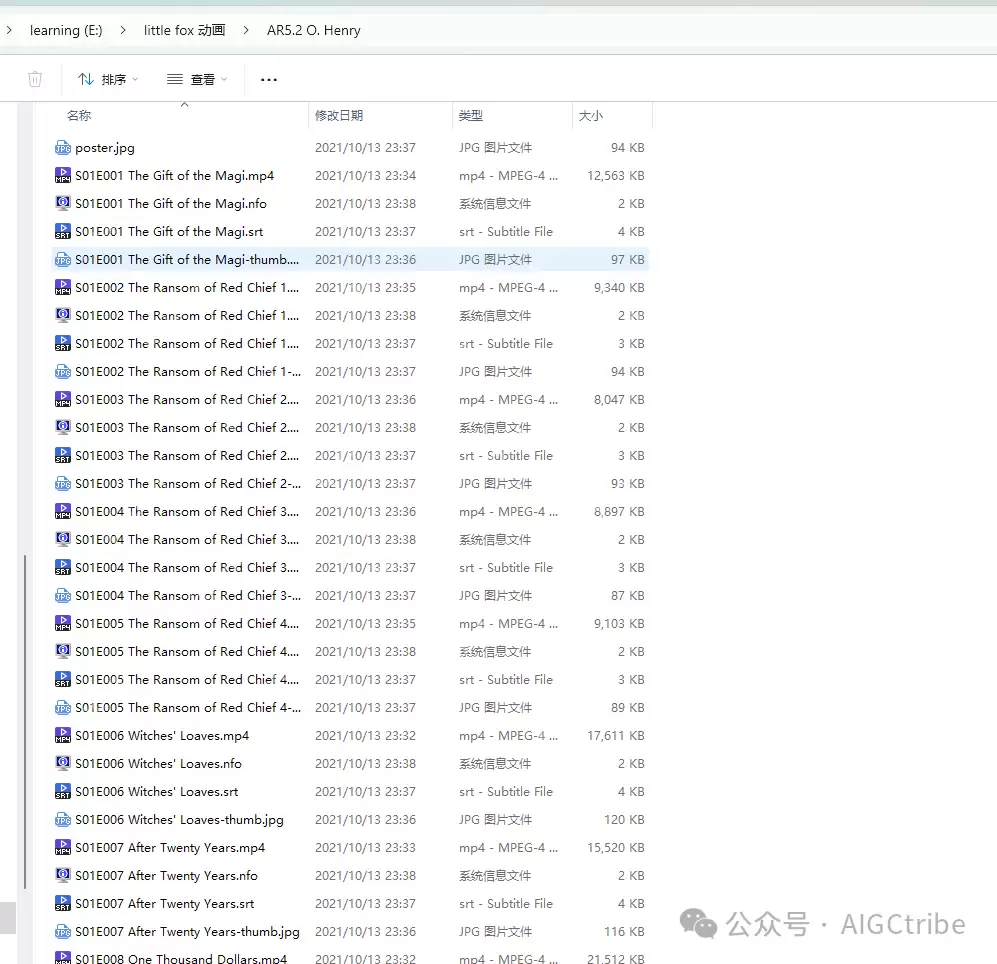This screenshot has width=997, height=964.
Task: Navigate to little fox 动画 in breadcrumb
Action: coord(184,30)
